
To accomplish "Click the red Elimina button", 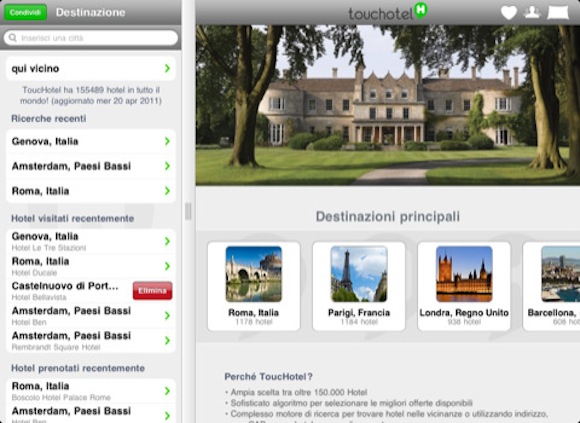I will (152, 291).
